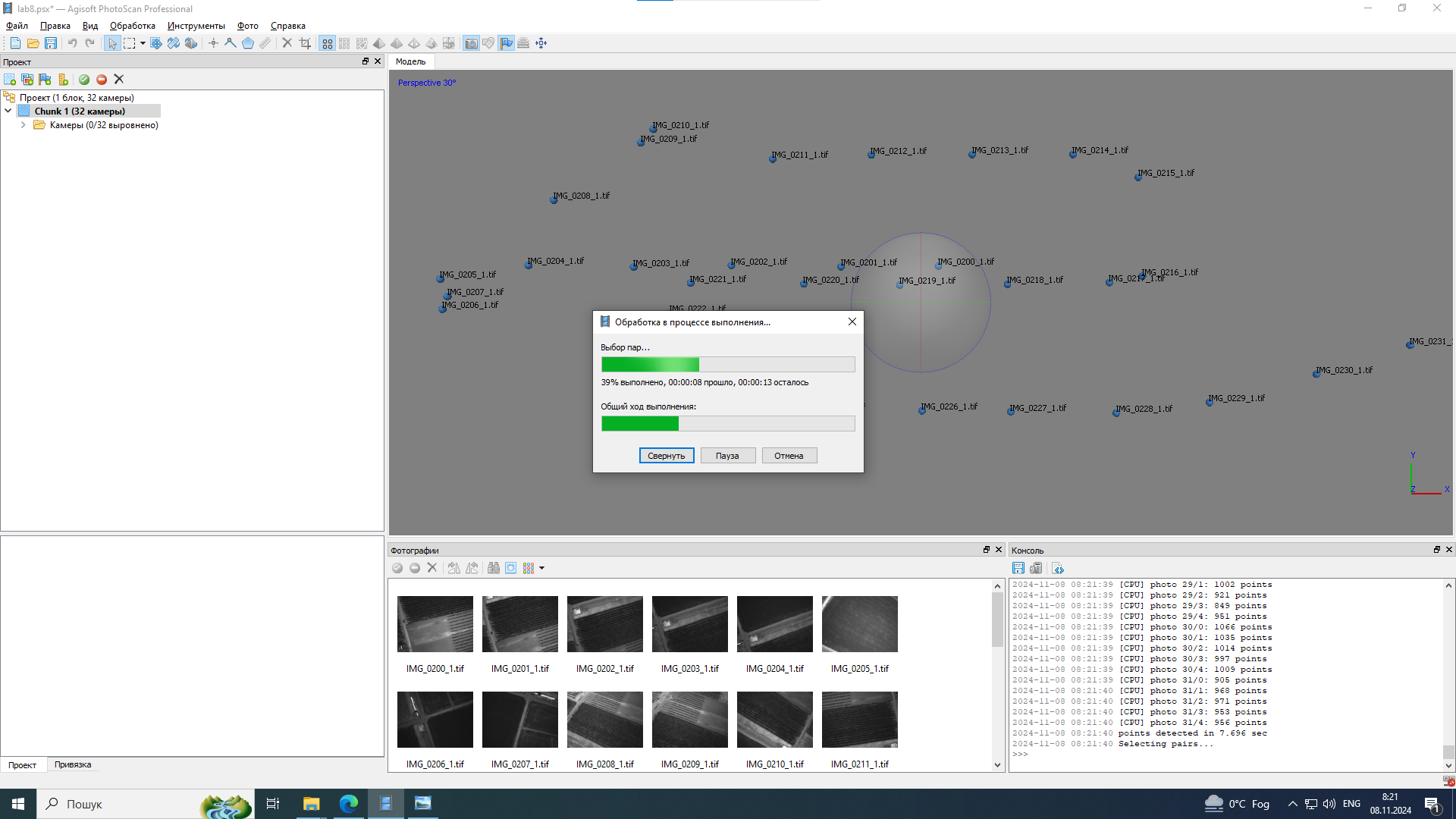The image size is (1456, 819).
Task: Select the IMG_0203_1.tif thumbnail
Action: (x=689, y=624)
